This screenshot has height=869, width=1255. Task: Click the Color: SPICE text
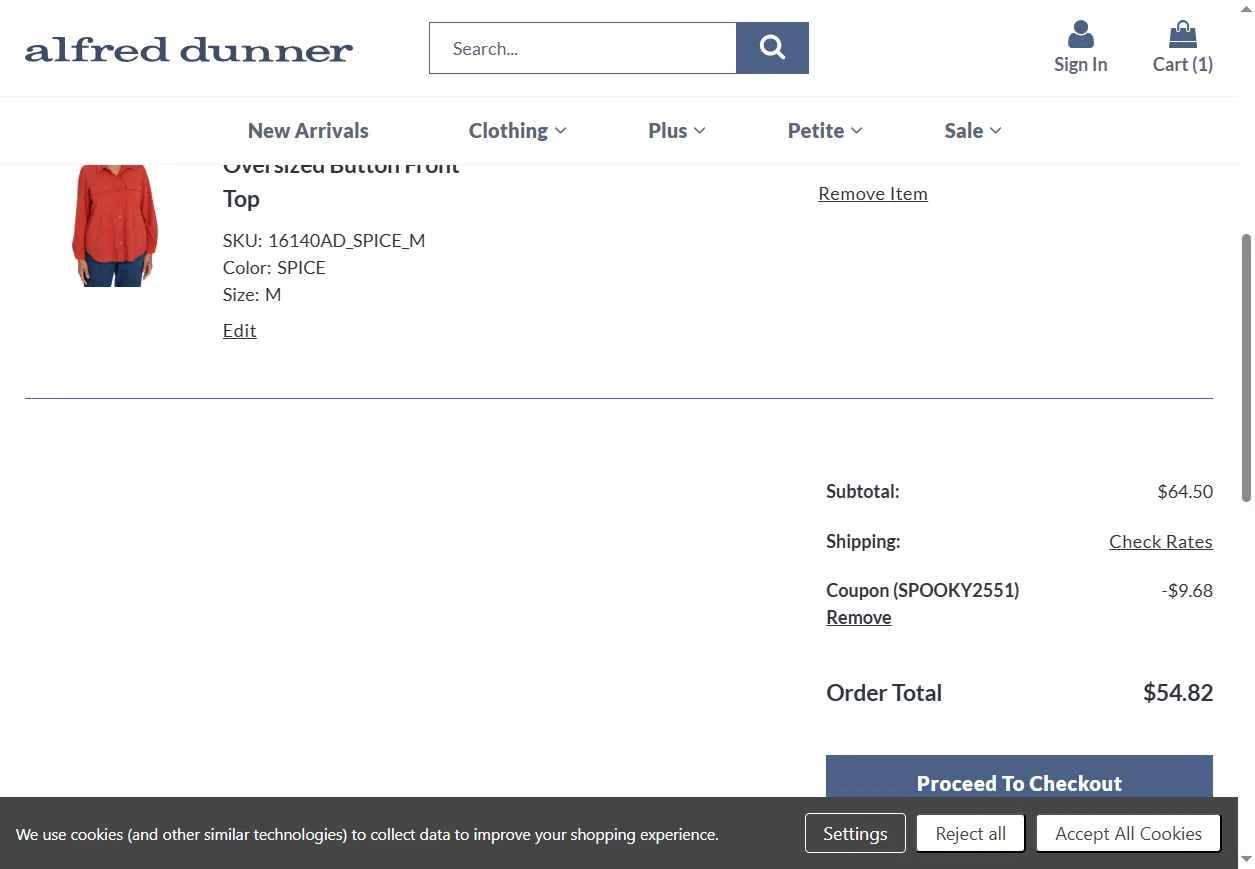click(x=274, y=267)
